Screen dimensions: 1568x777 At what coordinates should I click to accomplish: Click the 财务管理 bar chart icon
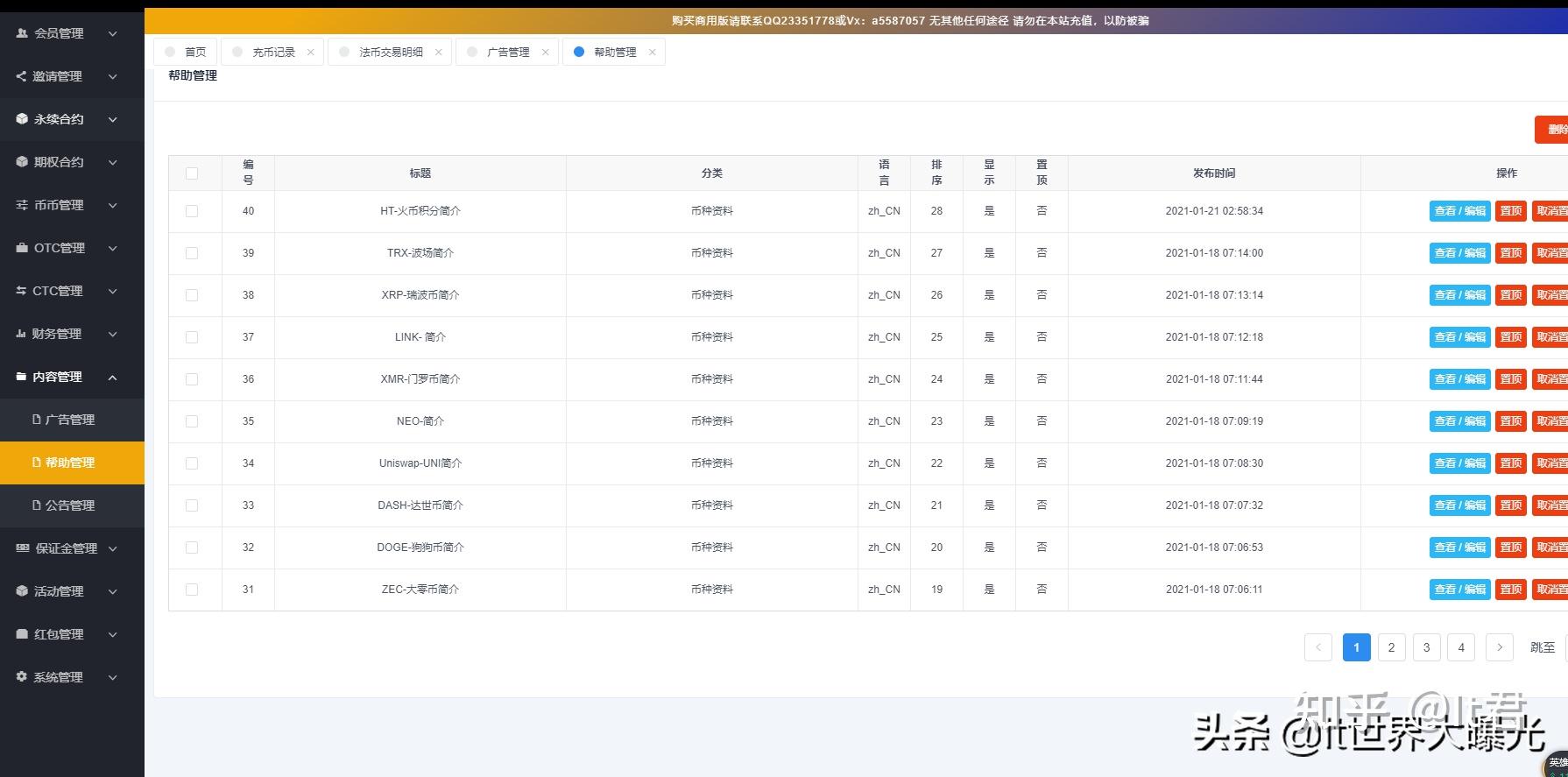click(x=21, y=334)
